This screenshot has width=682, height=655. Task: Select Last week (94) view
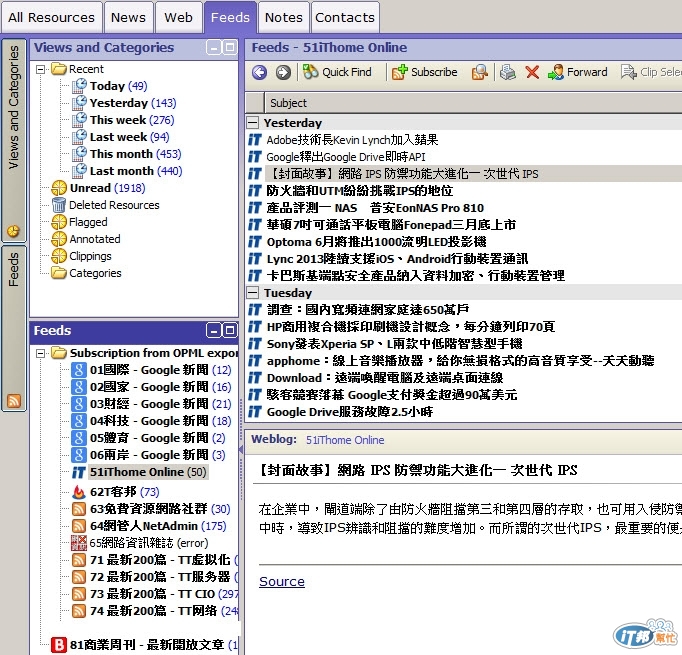[129, 137]
